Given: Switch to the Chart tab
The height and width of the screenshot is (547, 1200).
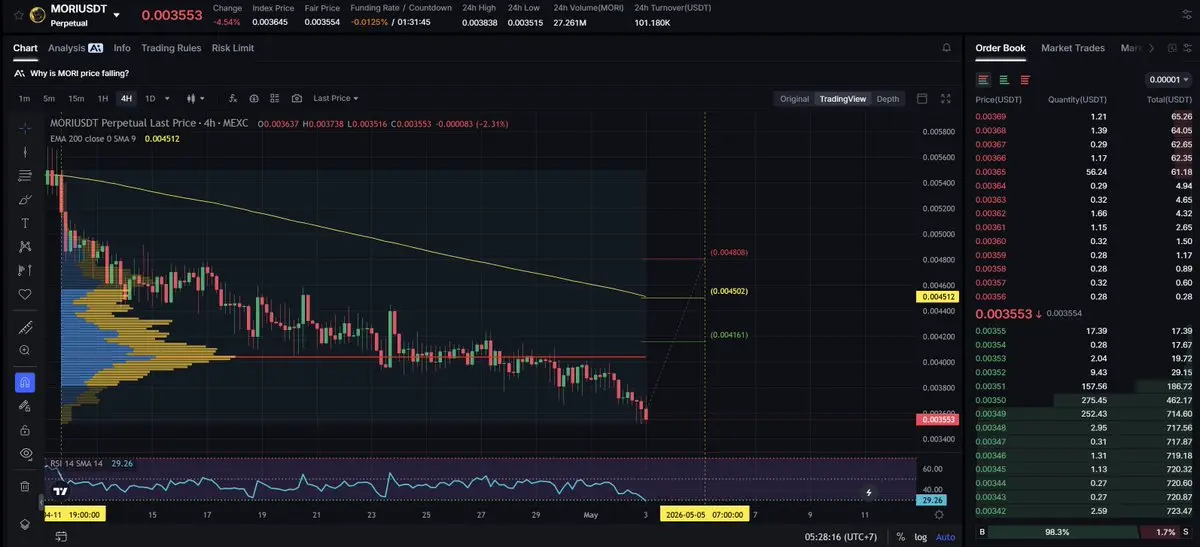Looking at the screenshot, I should [25, 48].
